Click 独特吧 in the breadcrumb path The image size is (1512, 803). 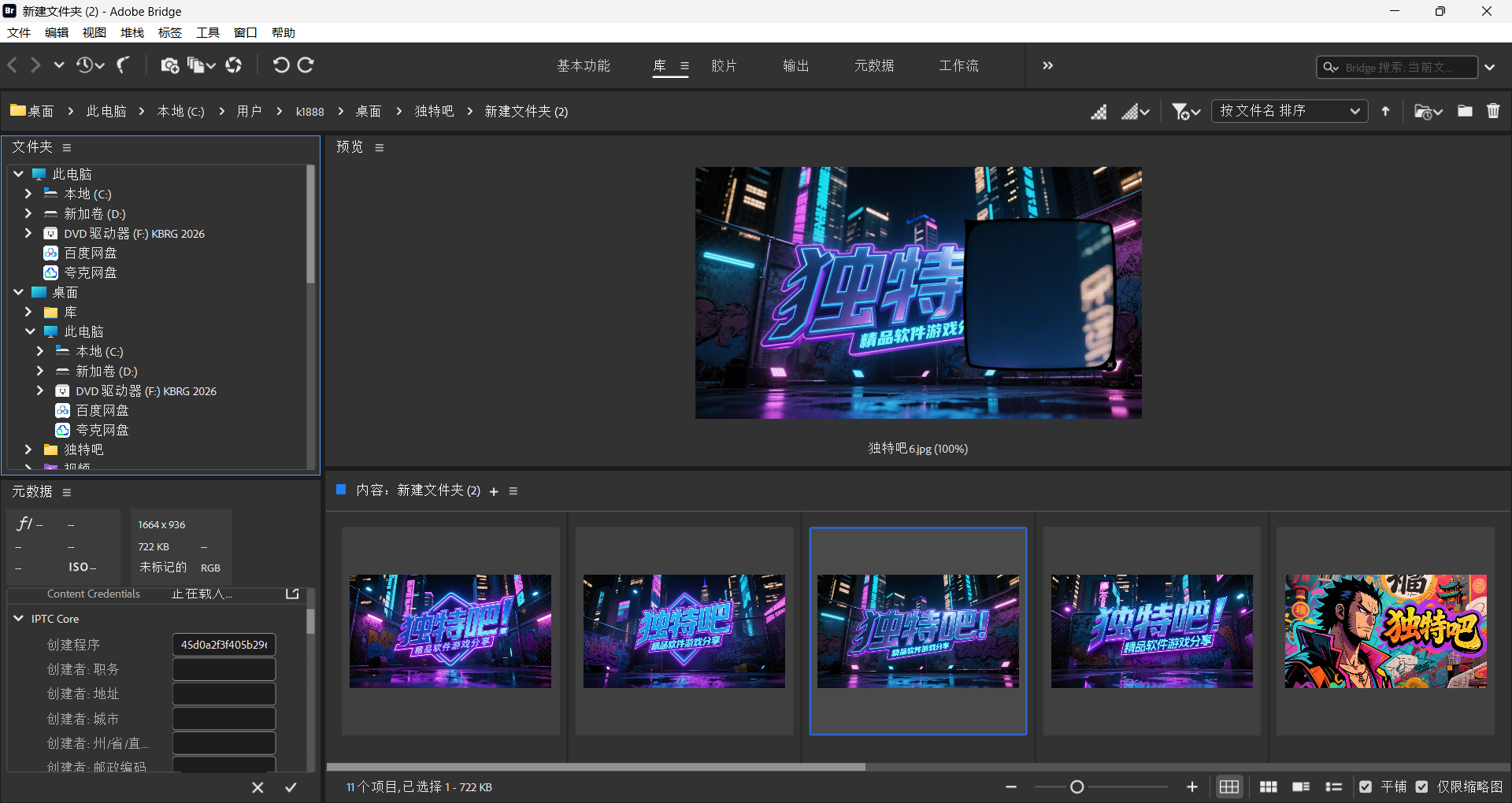tap(433, 111)
